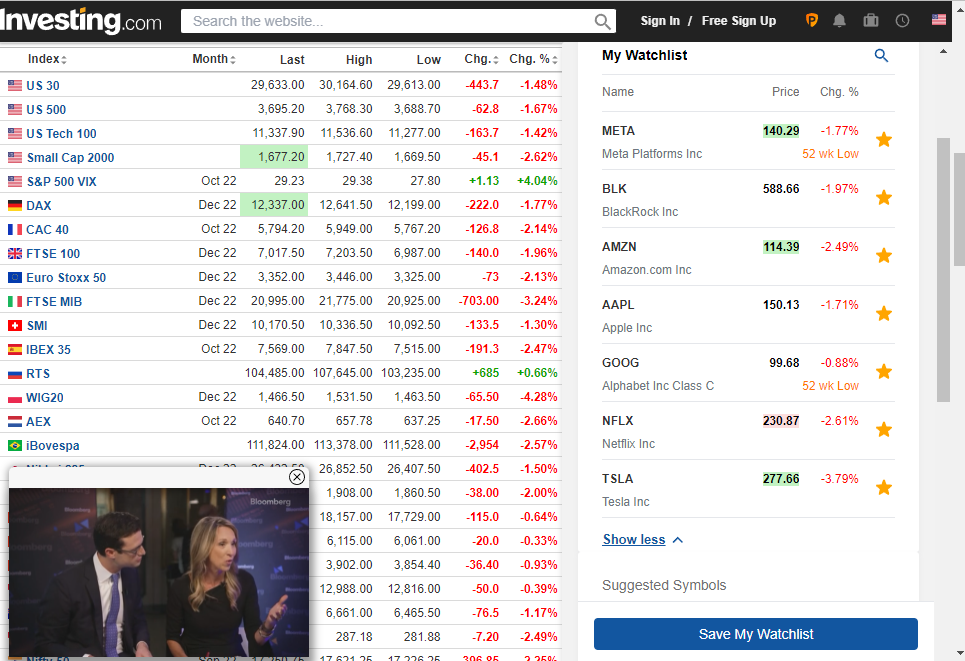Open NFLX ticker in watchlist

(617, 420)
